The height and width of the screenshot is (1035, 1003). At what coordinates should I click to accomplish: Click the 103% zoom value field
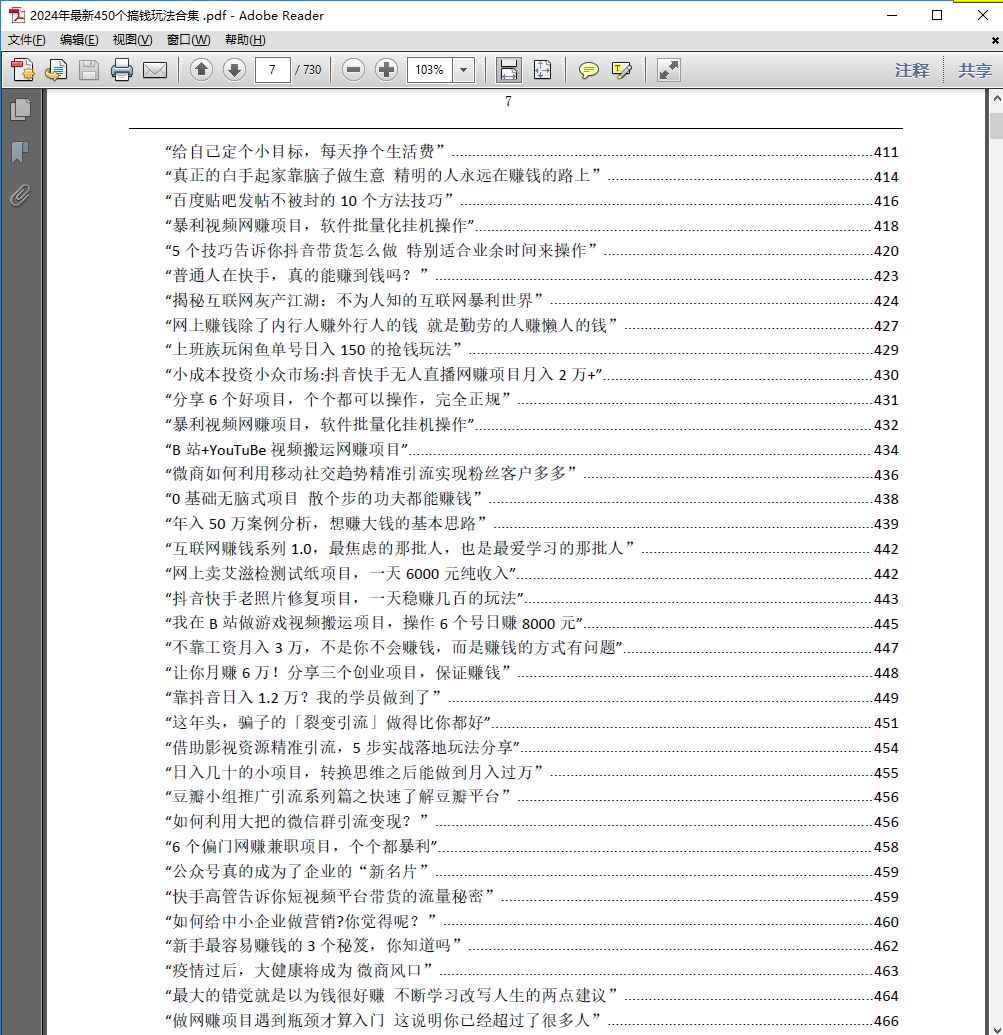click(430, 69)
